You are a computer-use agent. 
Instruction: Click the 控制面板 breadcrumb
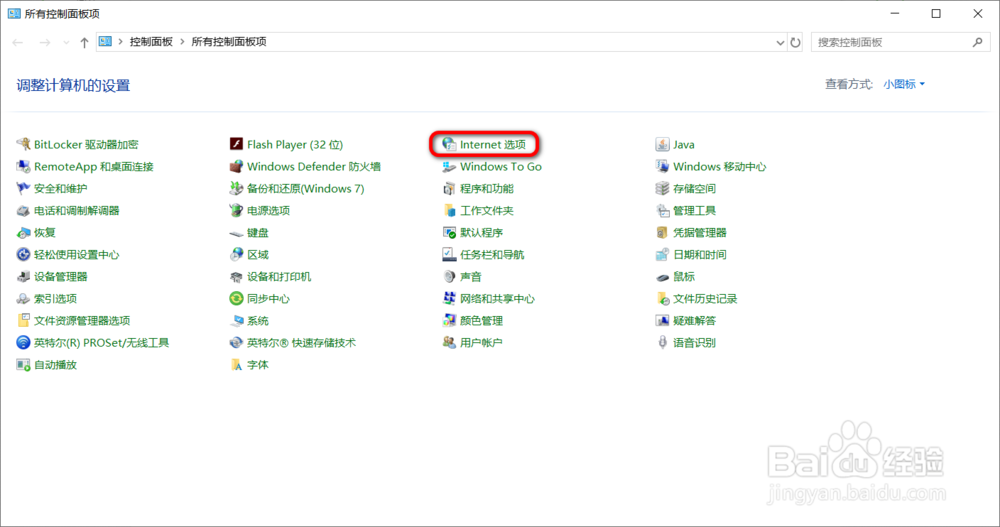[151, 42]
